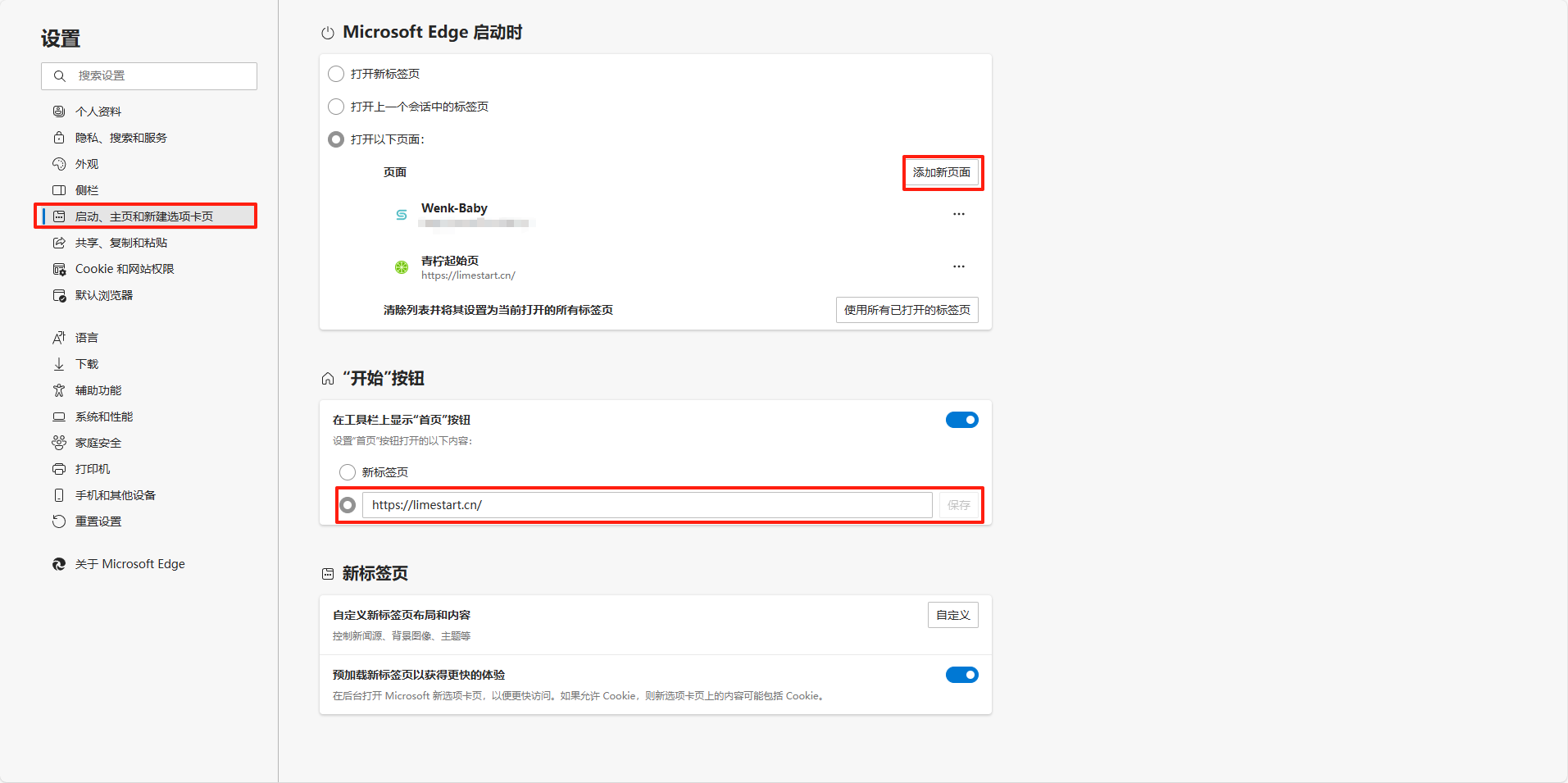Click the 青柠起始页 page title
This screenshot has width=1568, height=783.
point(450,261)
